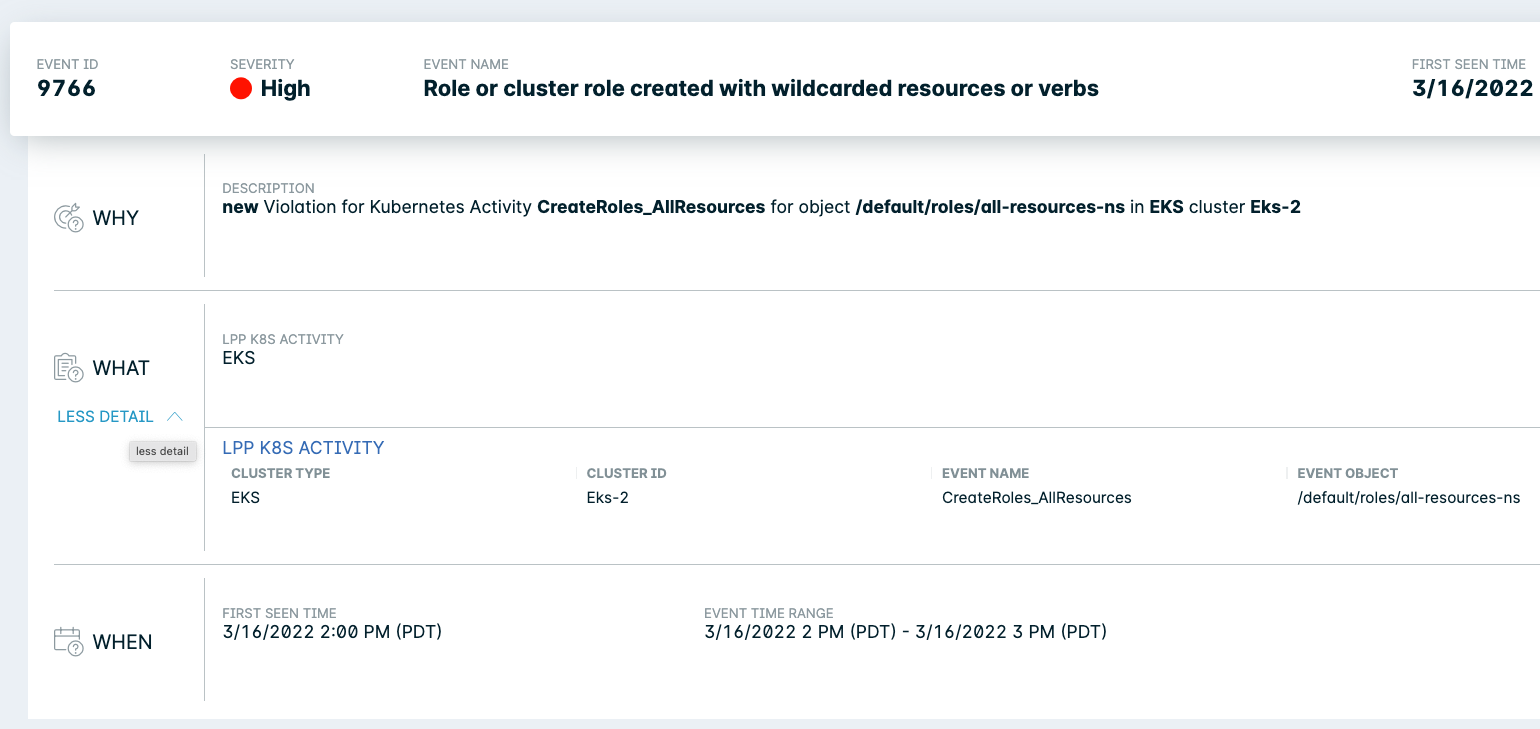Click the 3/16/2022 date in header
Screen dimensions: 1540x729
[1472, 88]
